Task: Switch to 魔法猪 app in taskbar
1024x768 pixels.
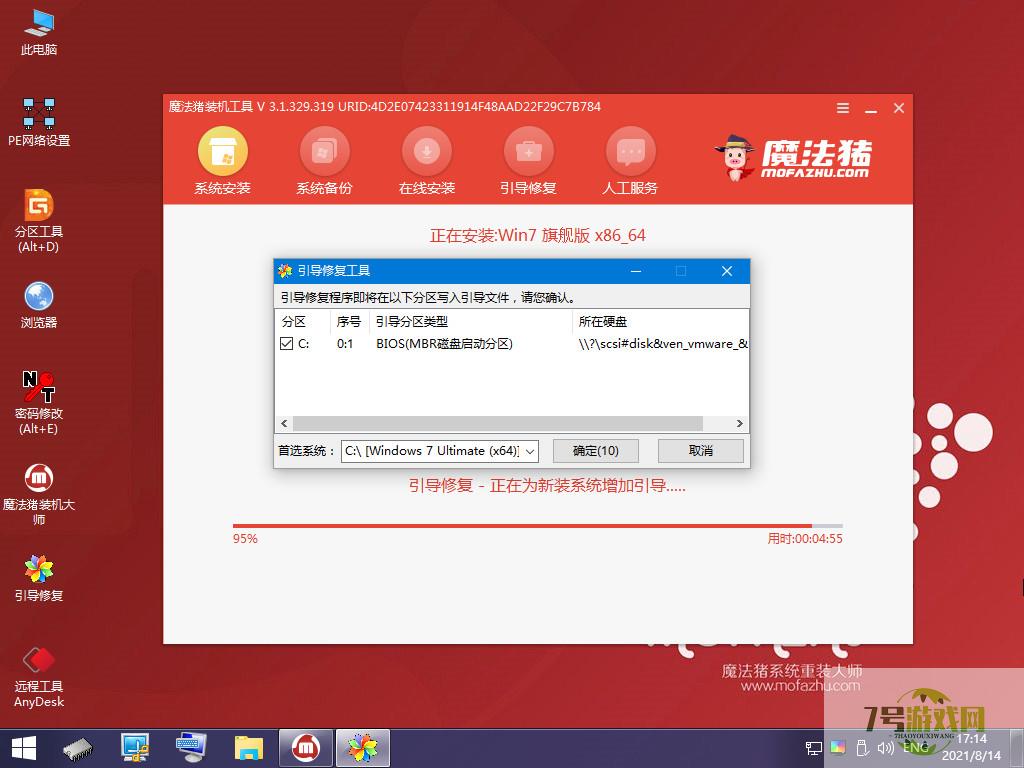Action: [306, 748]
